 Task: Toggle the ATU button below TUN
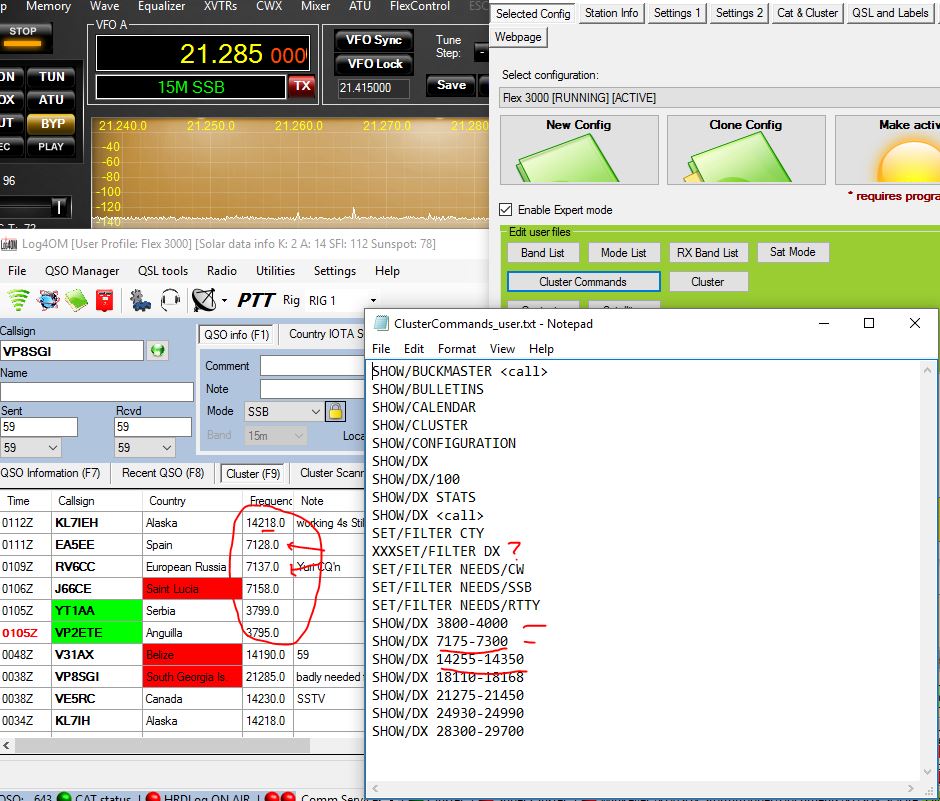(x=52, y=100)
